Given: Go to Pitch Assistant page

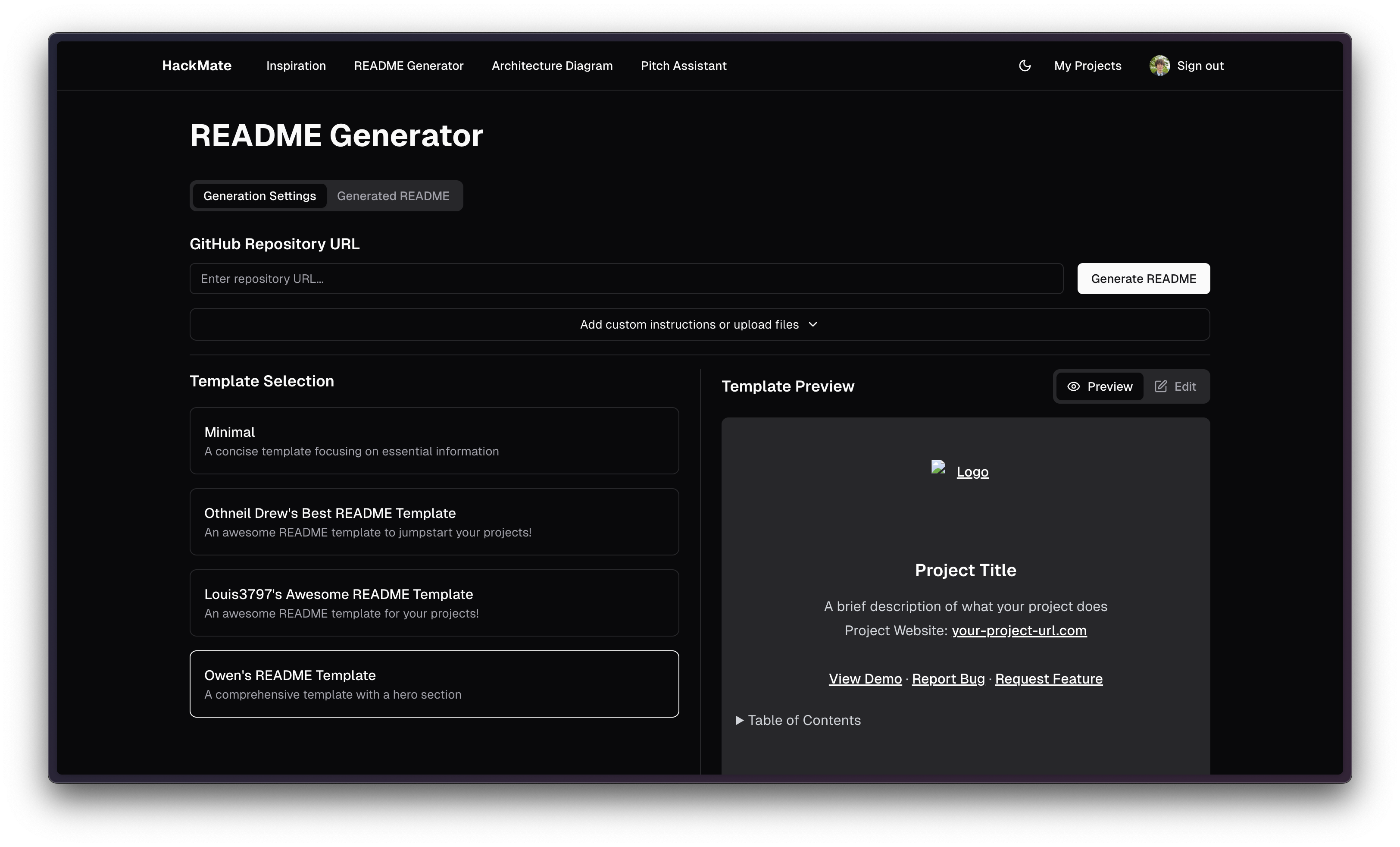Looking at the screenshot, I should point(684,66).
